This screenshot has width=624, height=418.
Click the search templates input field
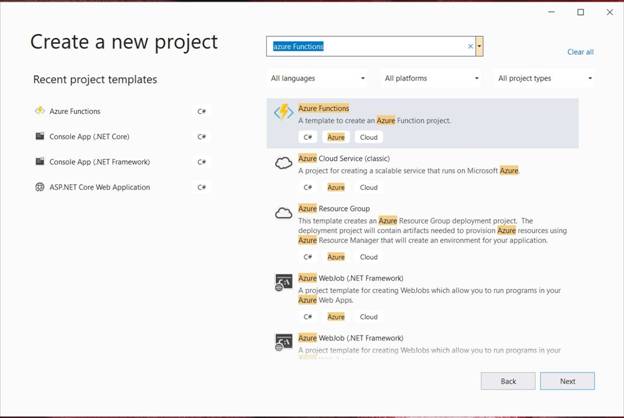[x=370, y=46]
